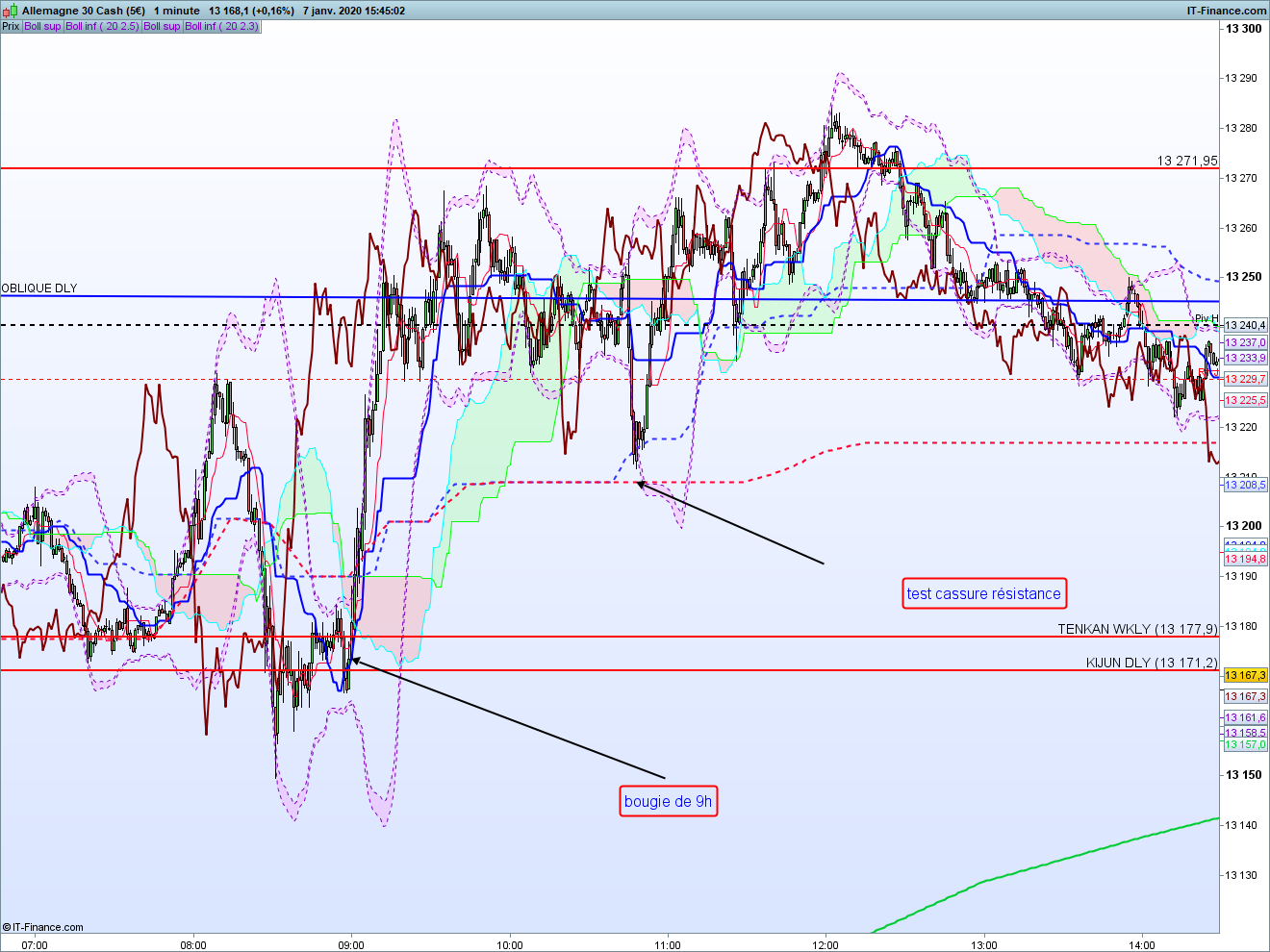Click the purple 13 233,9 price tag

click(1246, 358)
